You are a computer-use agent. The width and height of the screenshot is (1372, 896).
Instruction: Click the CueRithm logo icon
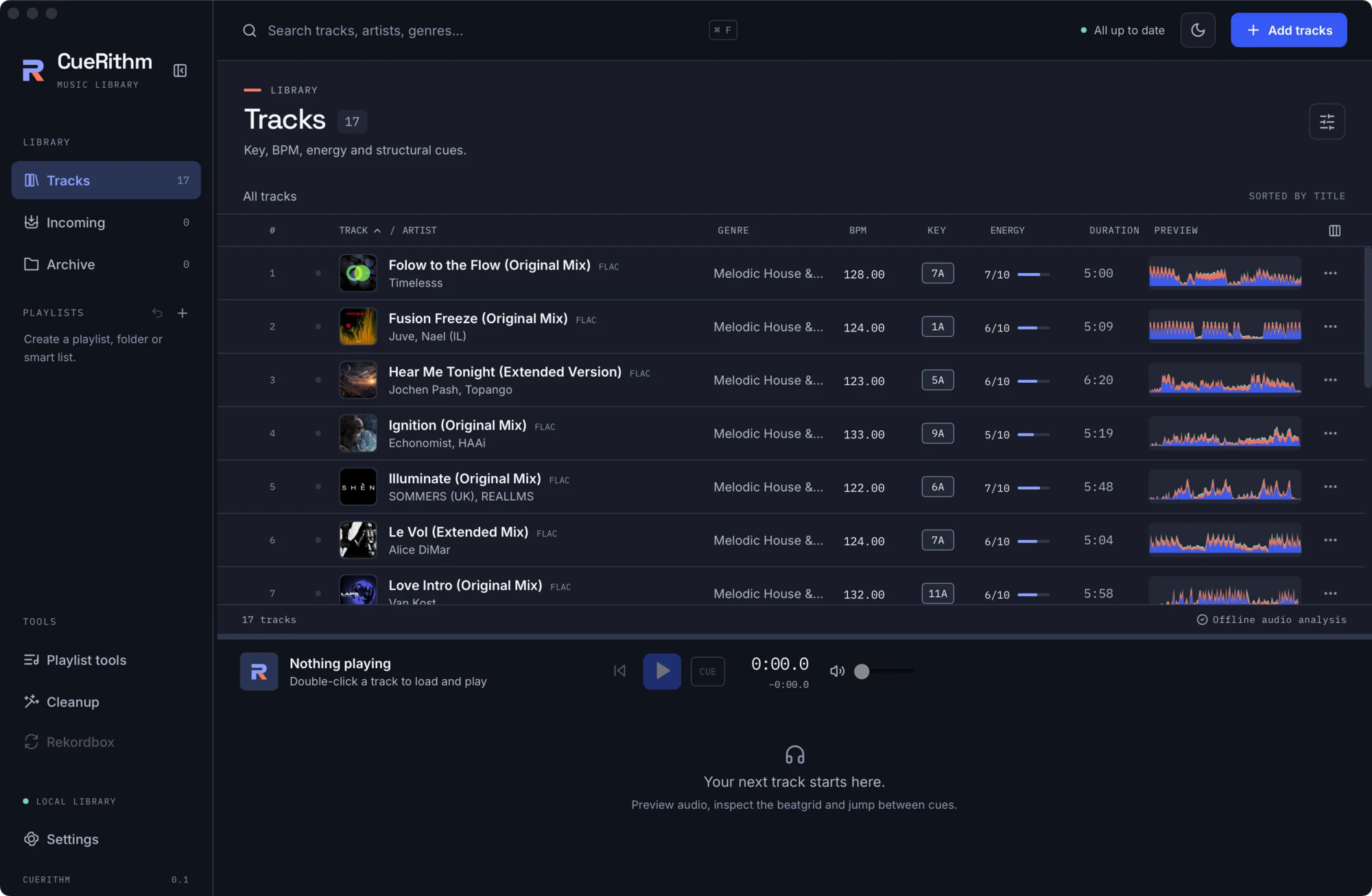click(33, 70)
